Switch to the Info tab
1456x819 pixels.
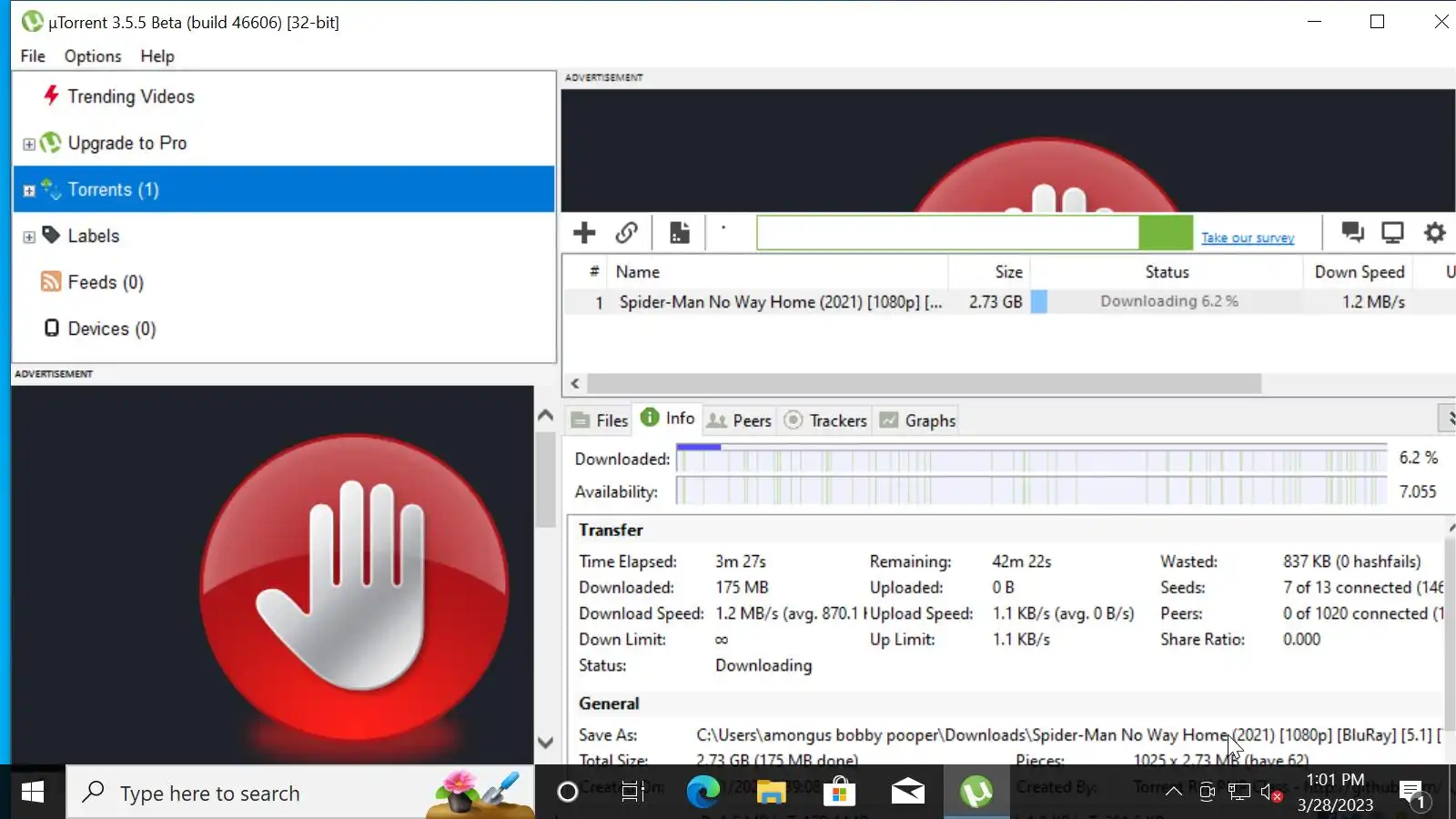(668, 418)
